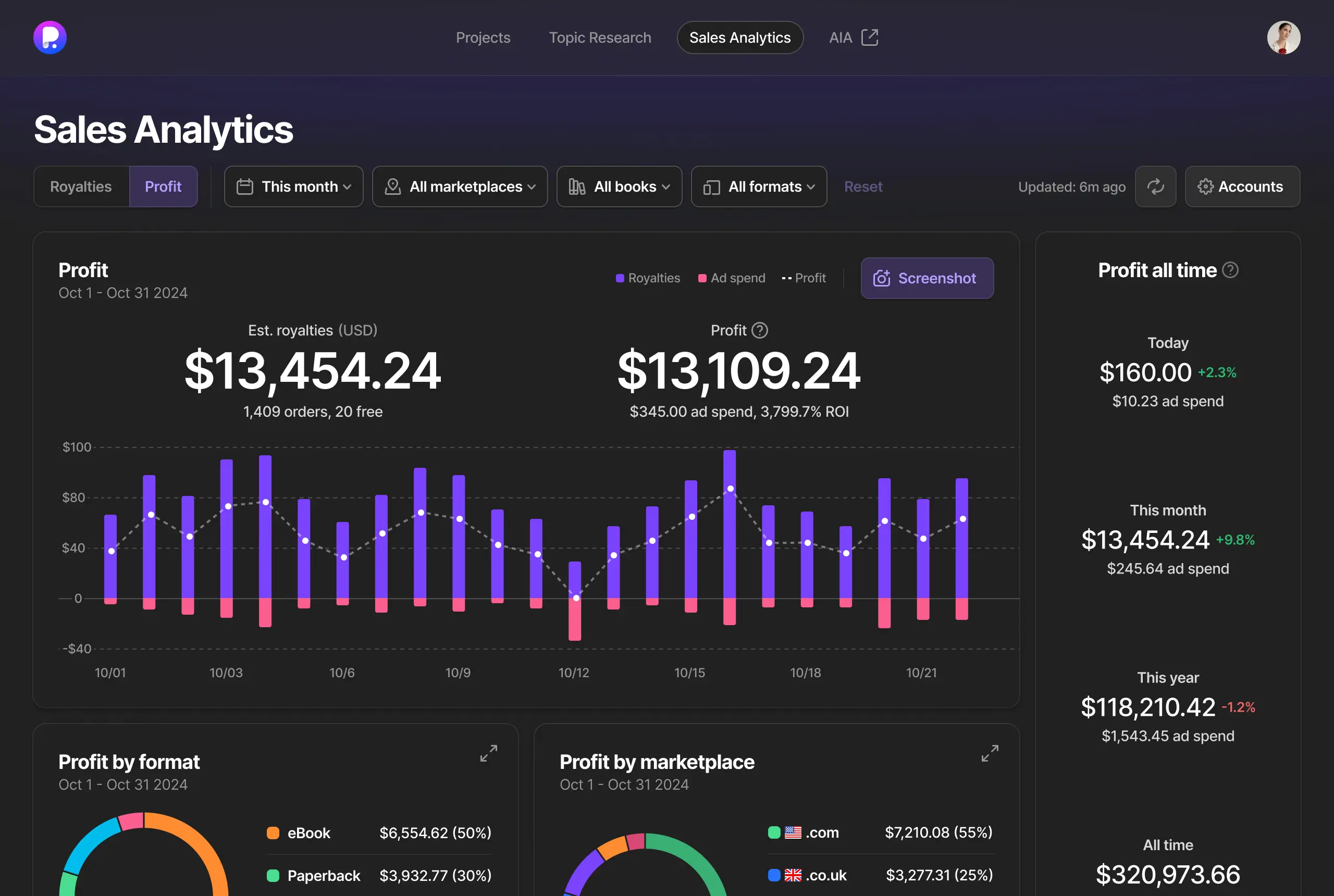Click the eBook orange legend dot

tap(273, 832)
